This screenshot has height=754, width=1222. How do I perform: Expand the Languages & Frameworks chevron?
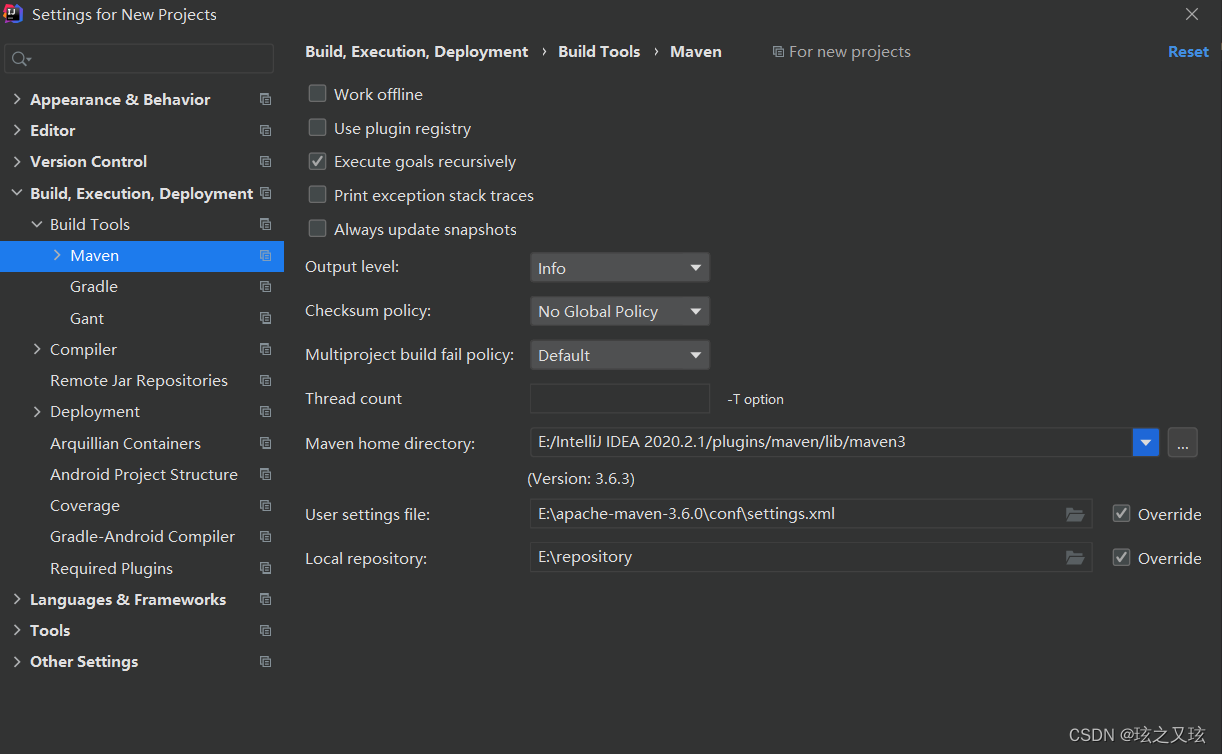[x=16, y=599]
